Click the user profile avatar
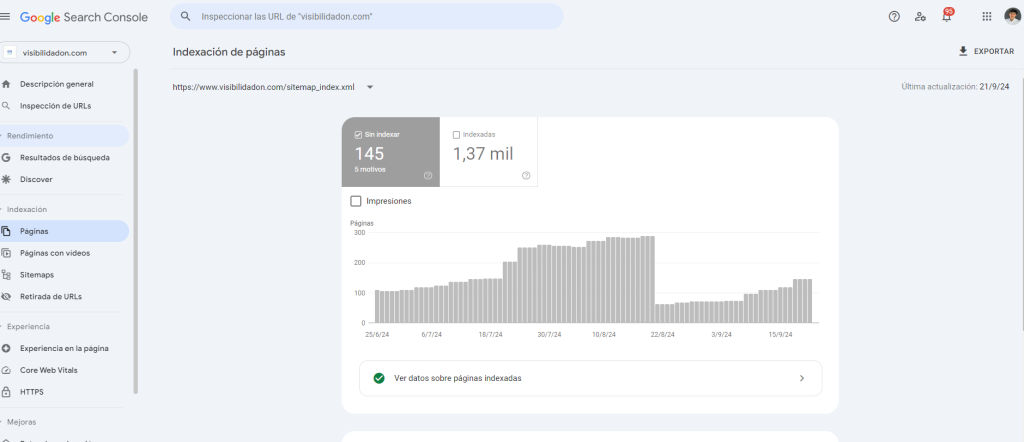 tap(1011, 17)
